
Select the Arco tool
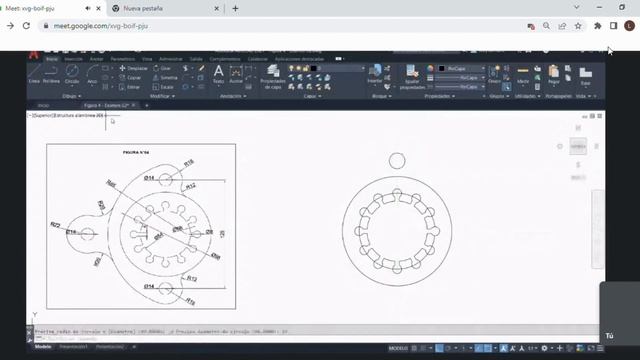click(92, 74)
